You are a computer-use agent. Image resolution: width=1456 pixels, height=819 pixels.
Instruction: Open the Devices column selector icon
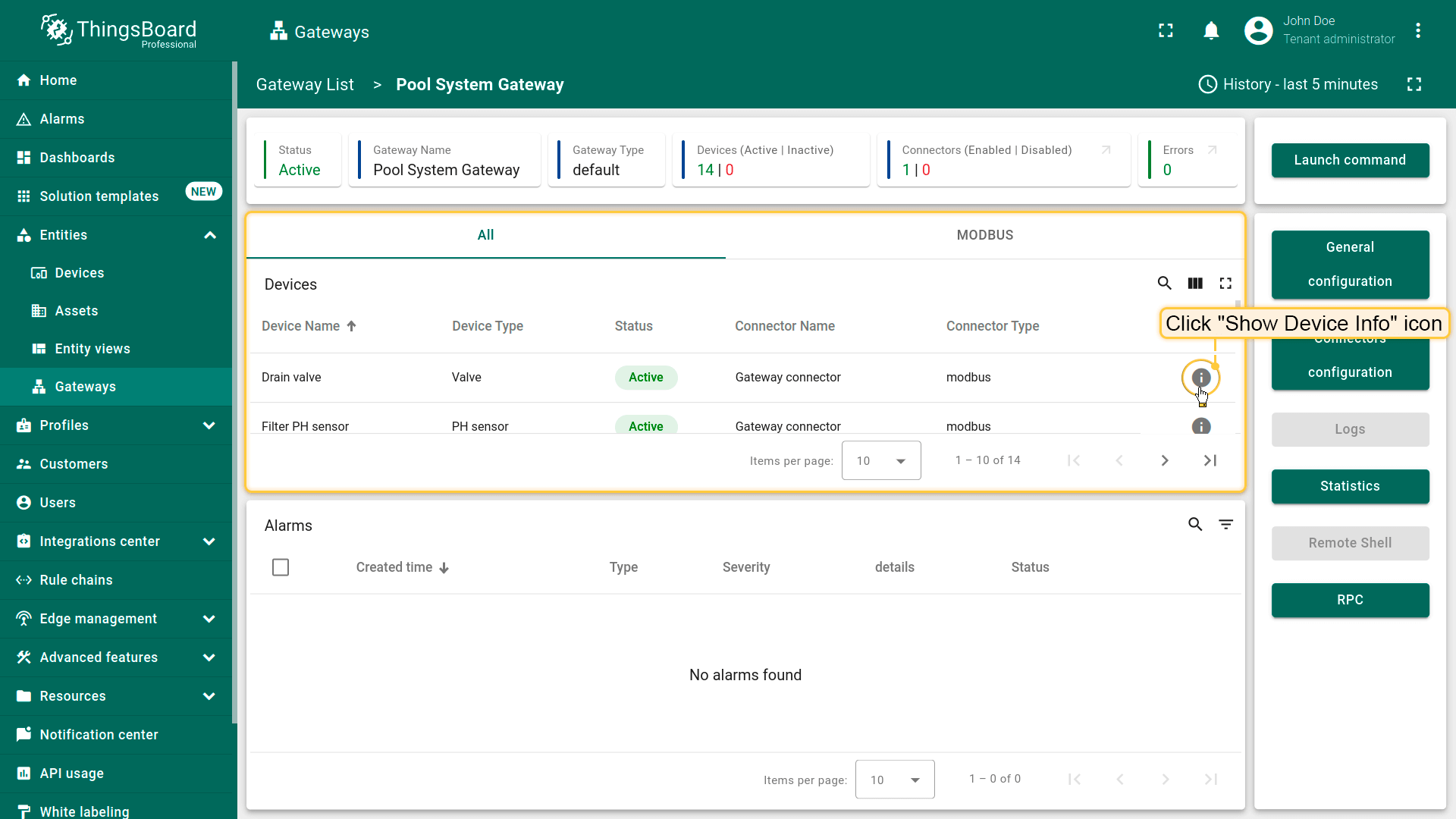click(x=1195, y=284)
